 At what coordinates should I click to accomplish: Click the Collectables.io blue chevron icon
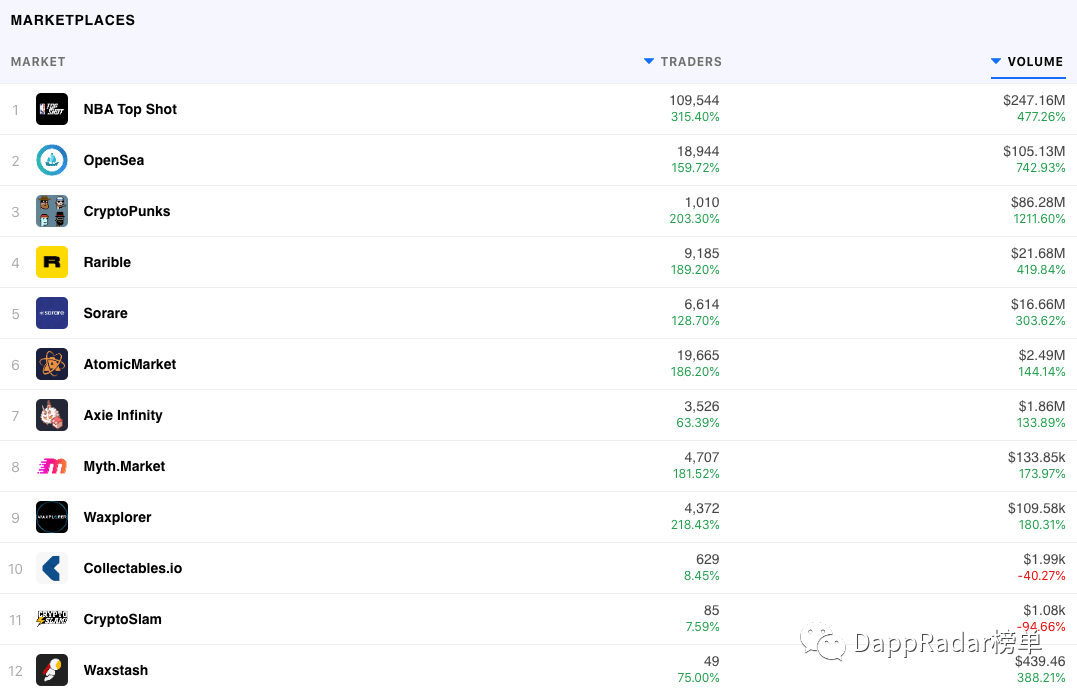(52, 568)
